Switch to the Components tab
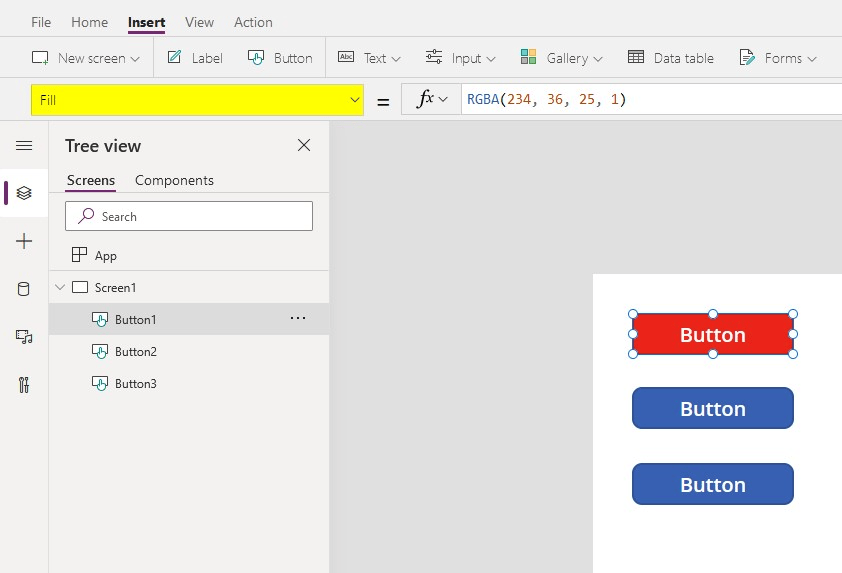The height and width of the screenshot is (573, 842). point(174,181)
